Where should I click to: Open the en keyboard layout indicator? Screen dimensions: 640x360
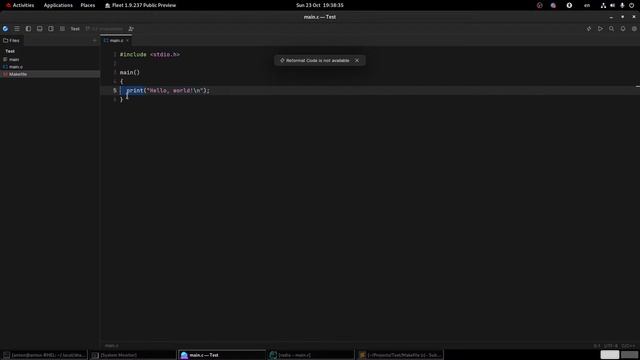pos(587,5)
